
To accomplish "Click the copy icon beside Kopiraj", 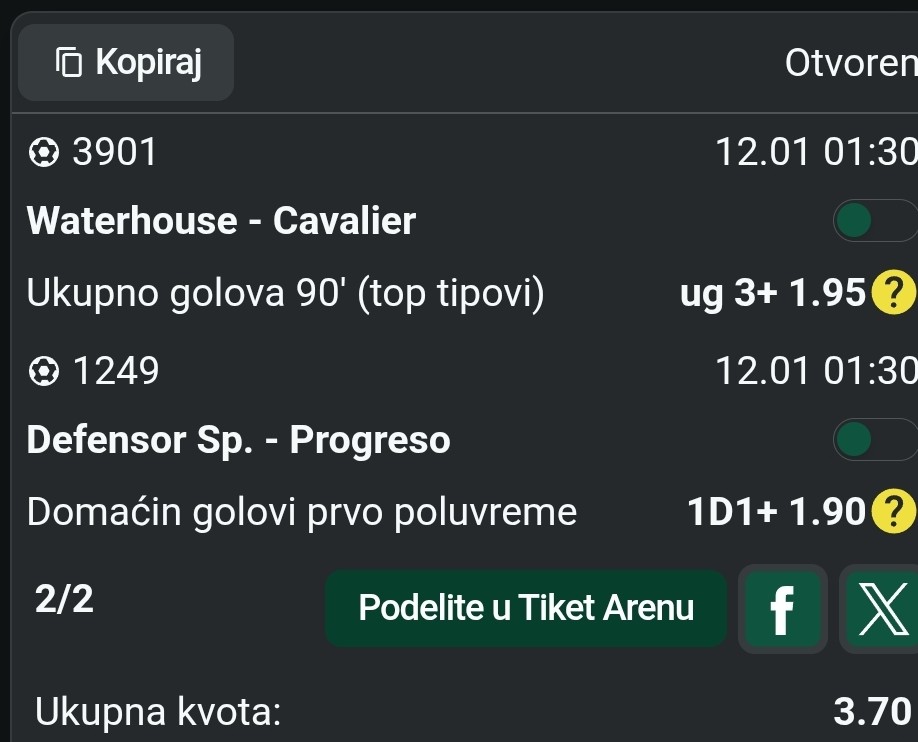I will [x=68, y=63].
